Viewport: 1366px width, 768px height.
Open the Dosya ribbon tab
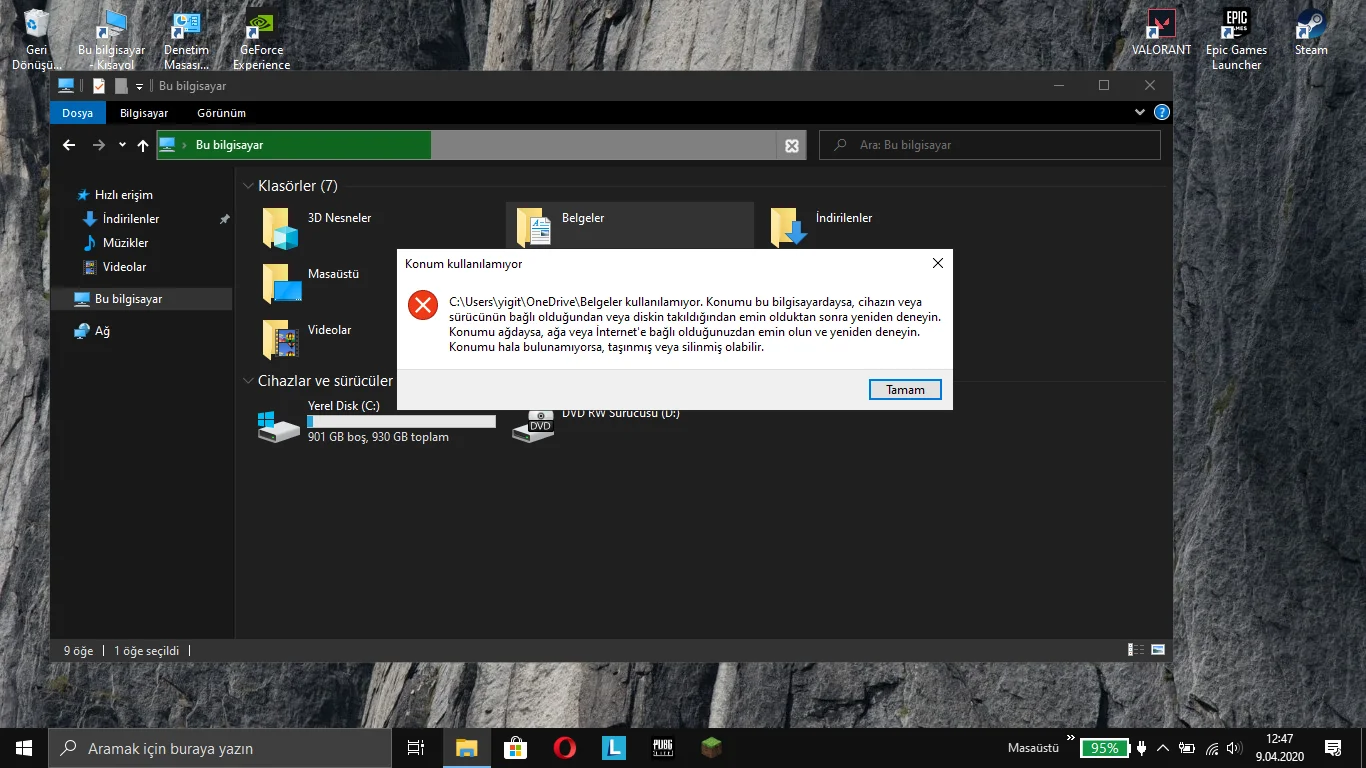(78, 113)
